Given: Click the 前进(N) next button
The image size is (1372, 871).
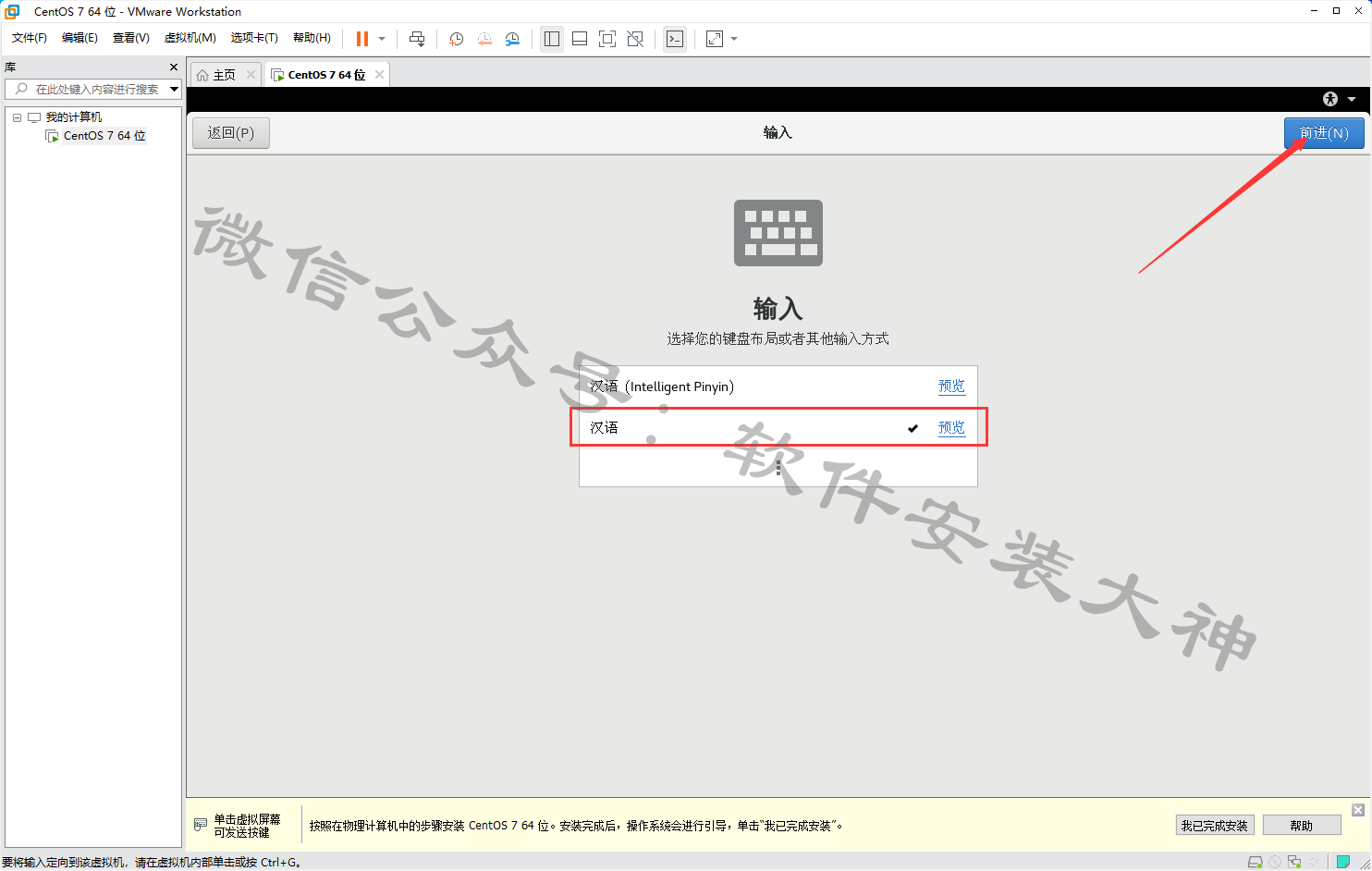Looking at the screenshot, I should click(1324, 133).
